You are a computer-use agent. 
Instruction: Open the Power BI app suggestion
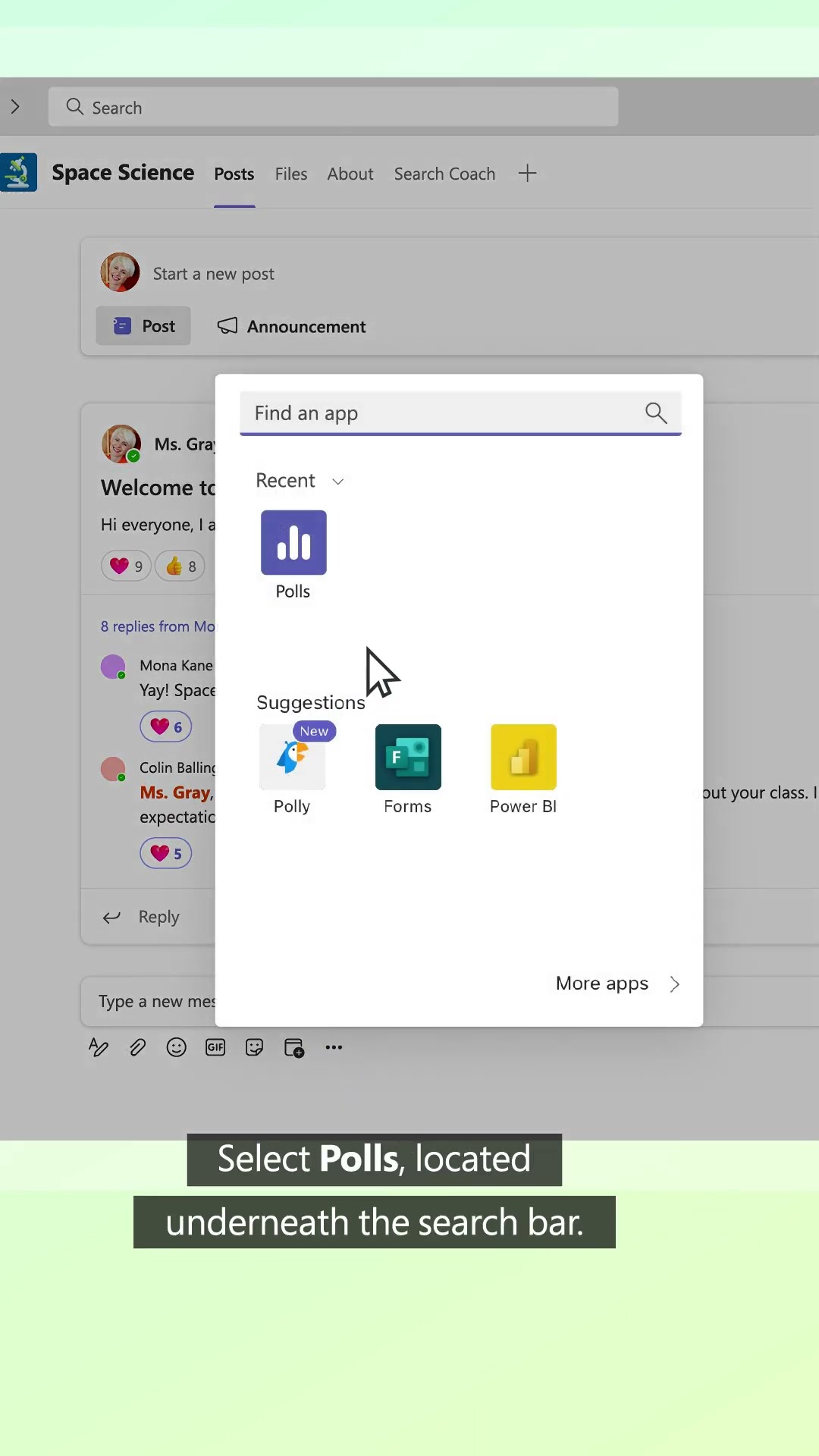point(523,757)
